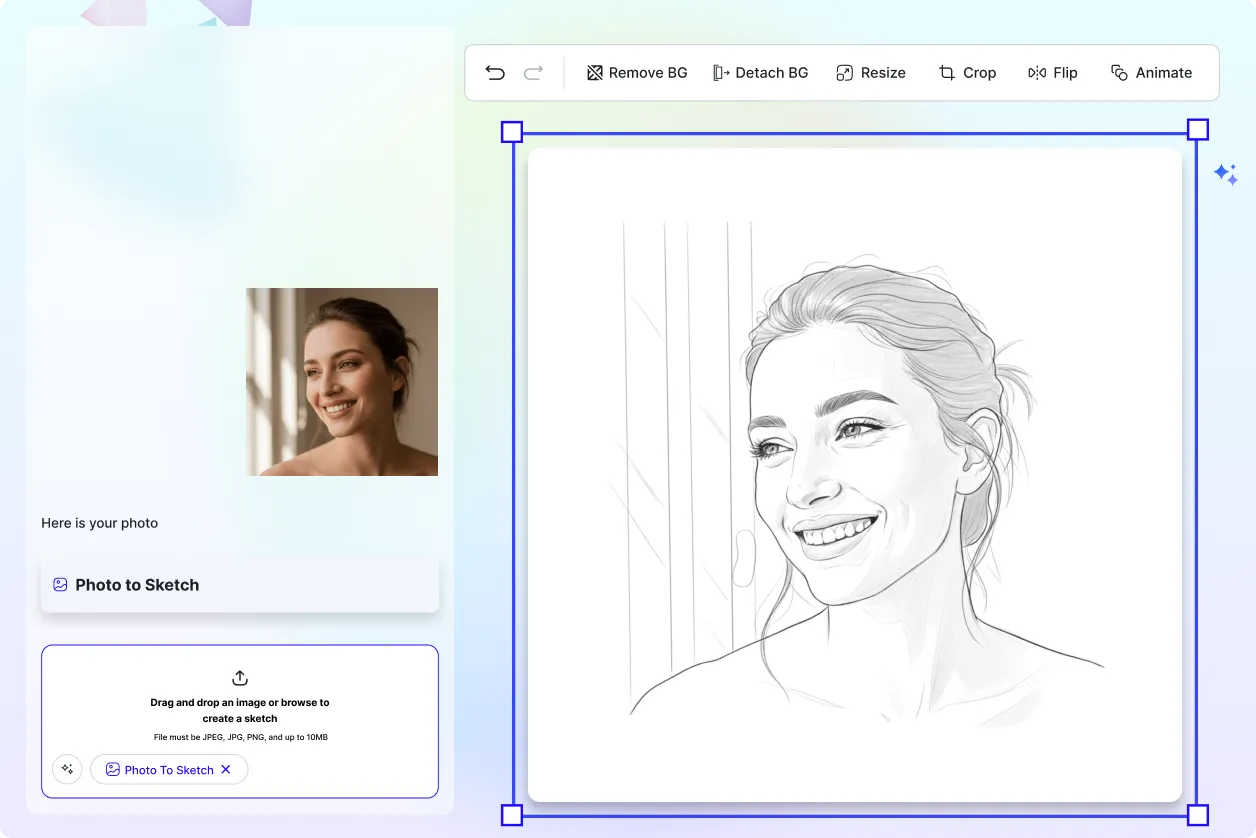Click the AI sparkles icon beside the canvas
This screenshot has width=1256, height=838.
[x=1227, y=174]
